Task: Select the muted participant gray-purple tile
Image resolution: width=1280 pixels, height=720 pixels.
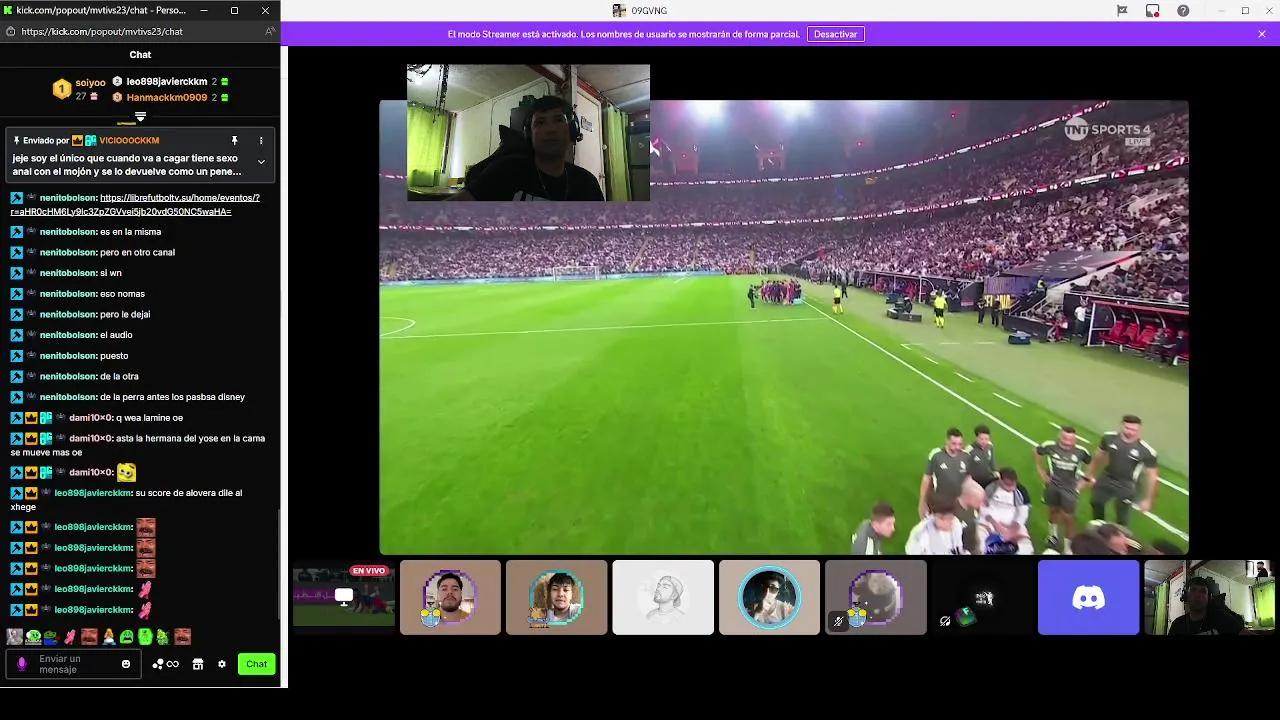Action: coord(876,597)
